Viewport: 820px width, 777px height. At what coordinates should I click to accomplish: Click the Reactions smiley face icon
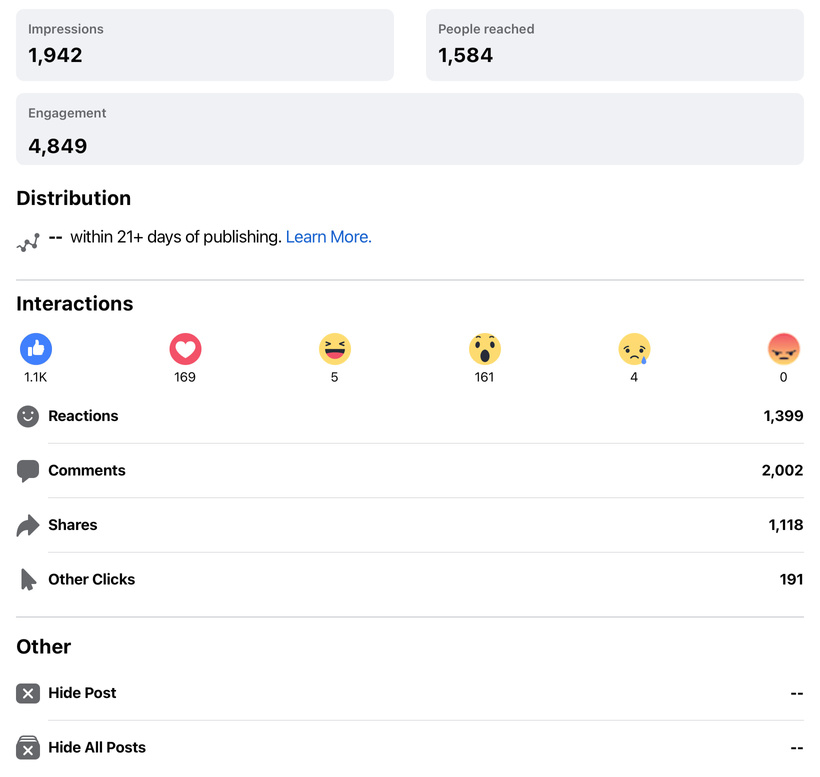[x=28, y=416]
